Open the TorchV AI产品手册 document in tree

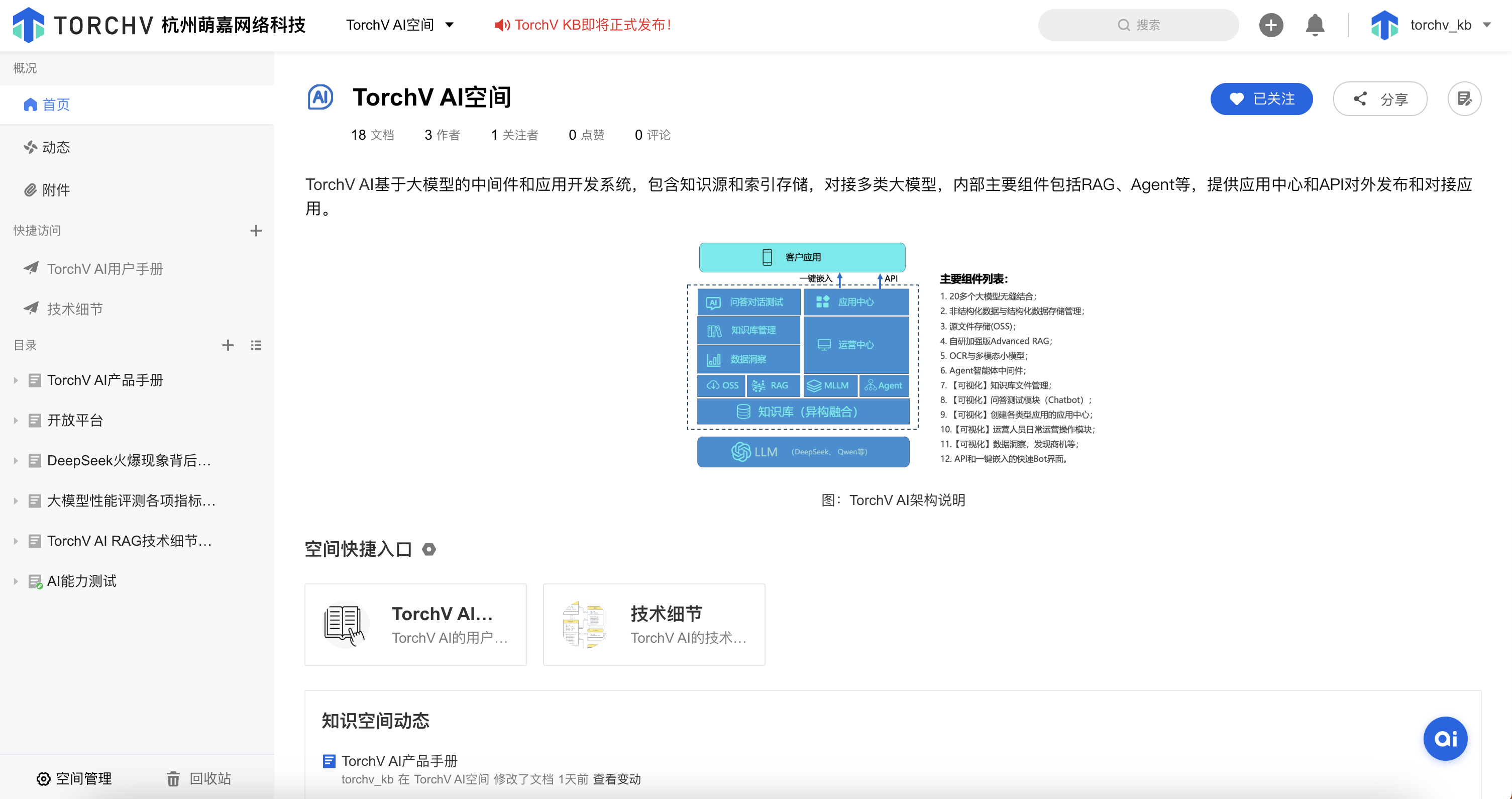105,380
